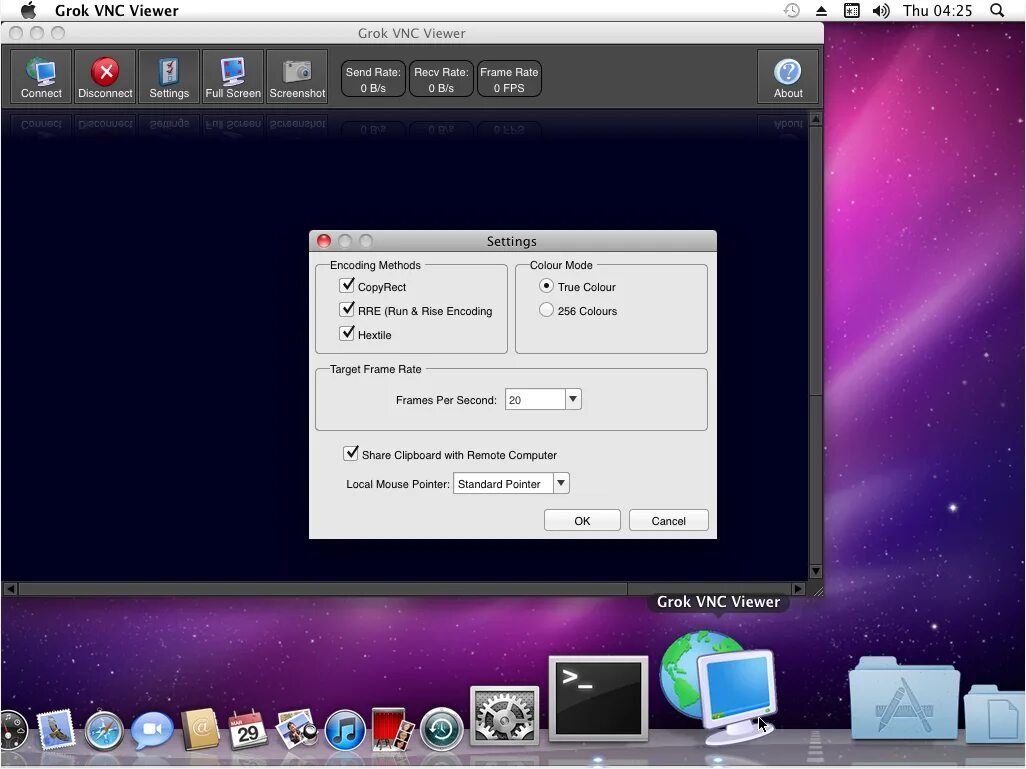The image size is (1026, 769).
Task: Expand the Frames Per Second dropdown arrow
Action: point(573,399)
